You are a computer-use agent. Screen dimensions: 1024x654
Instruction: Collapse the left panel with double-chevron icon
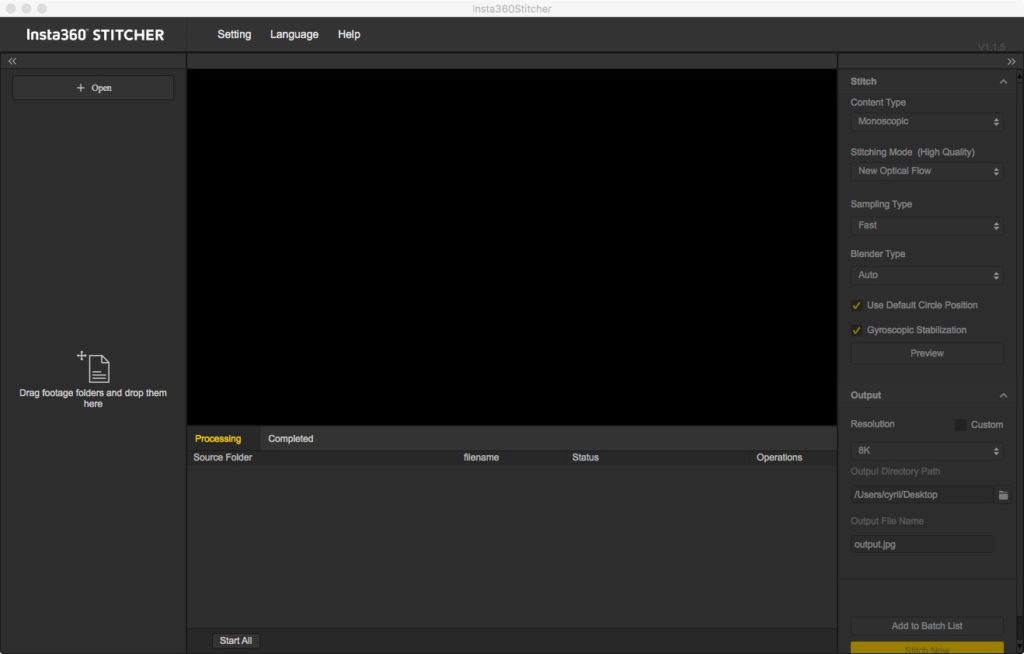[12, 61]
